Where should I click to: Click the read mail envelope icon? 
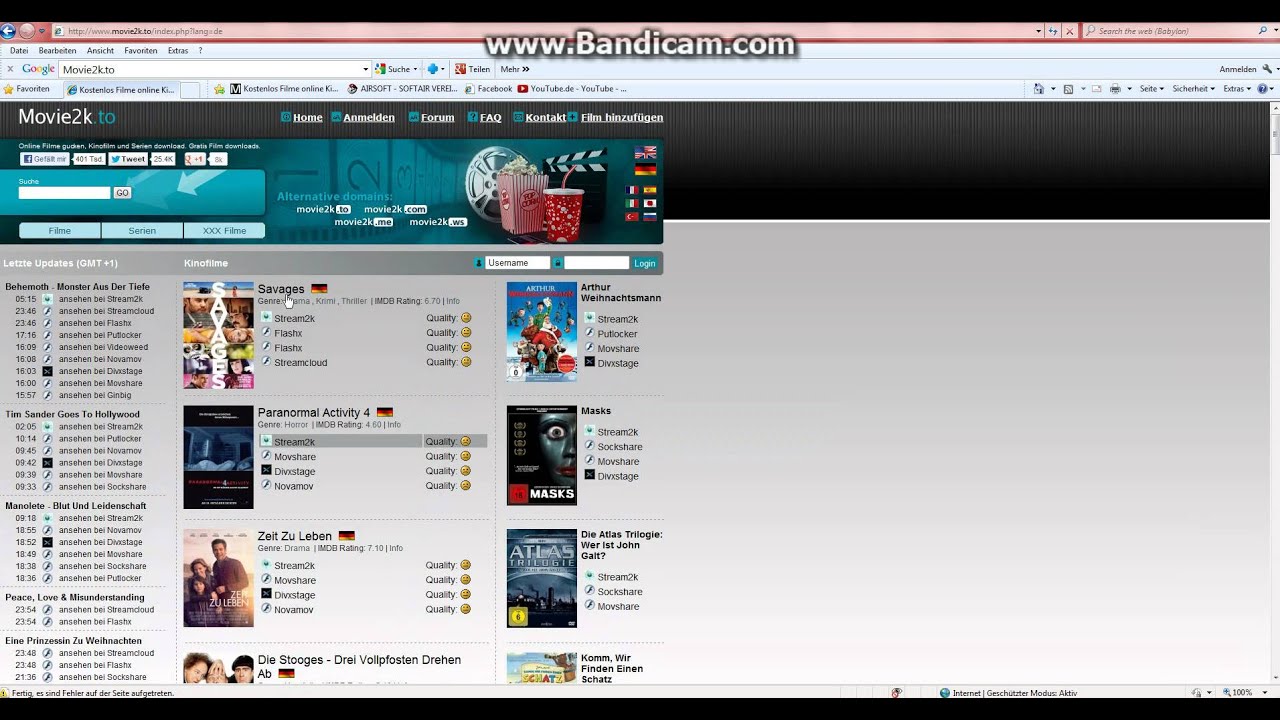click(1096, 89)
